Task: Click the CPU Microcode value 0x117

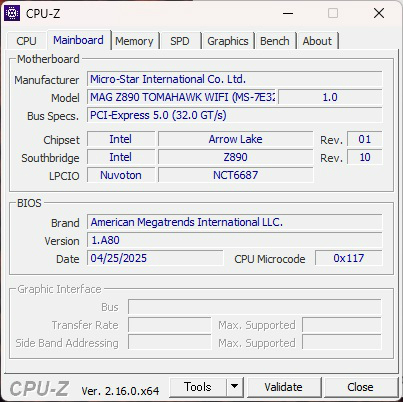Action: click(x=349, y=258)
